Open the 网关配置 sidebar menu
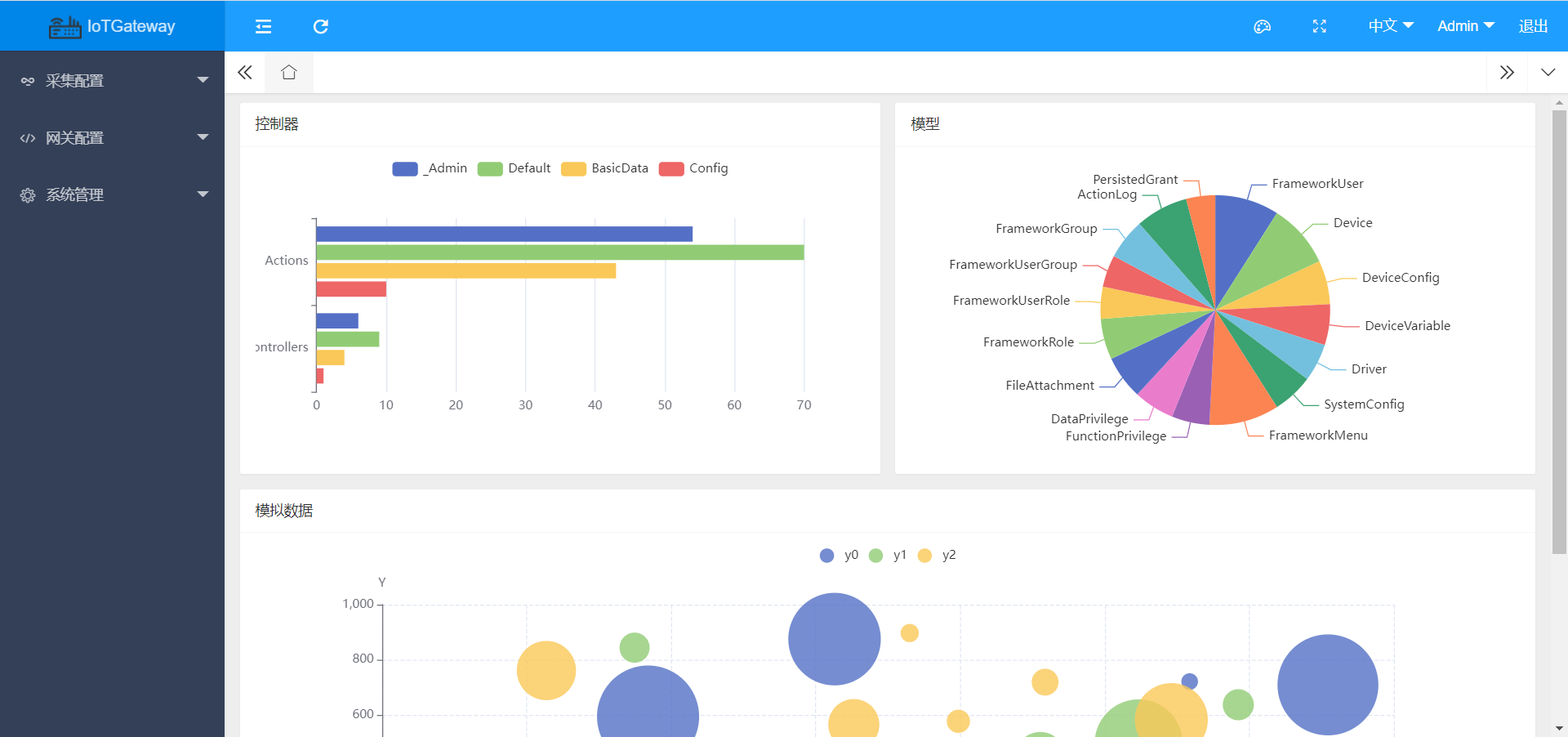This screenshot has width=1568, height=737. pyautogui.click(x=112, y=138)
